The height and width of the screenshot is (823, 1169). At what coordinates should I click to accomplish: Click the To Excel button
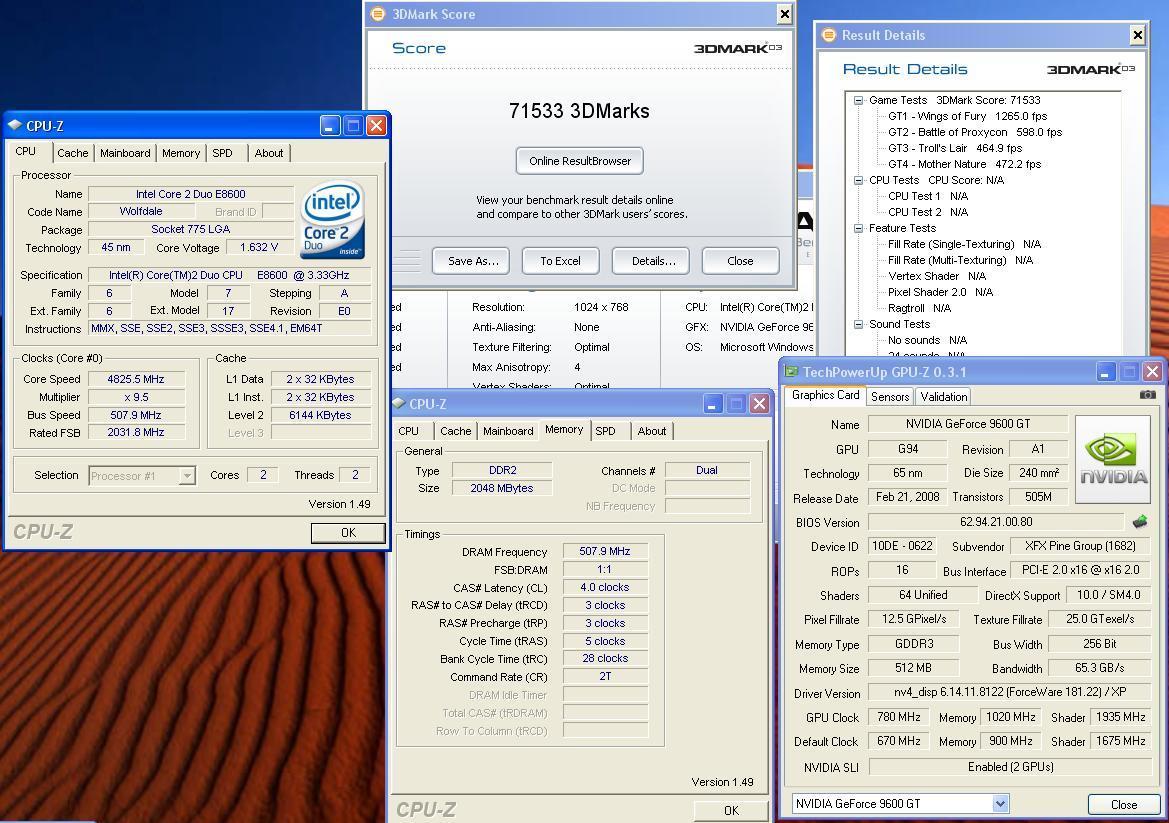pyautogui.click(x=561, y=261)
